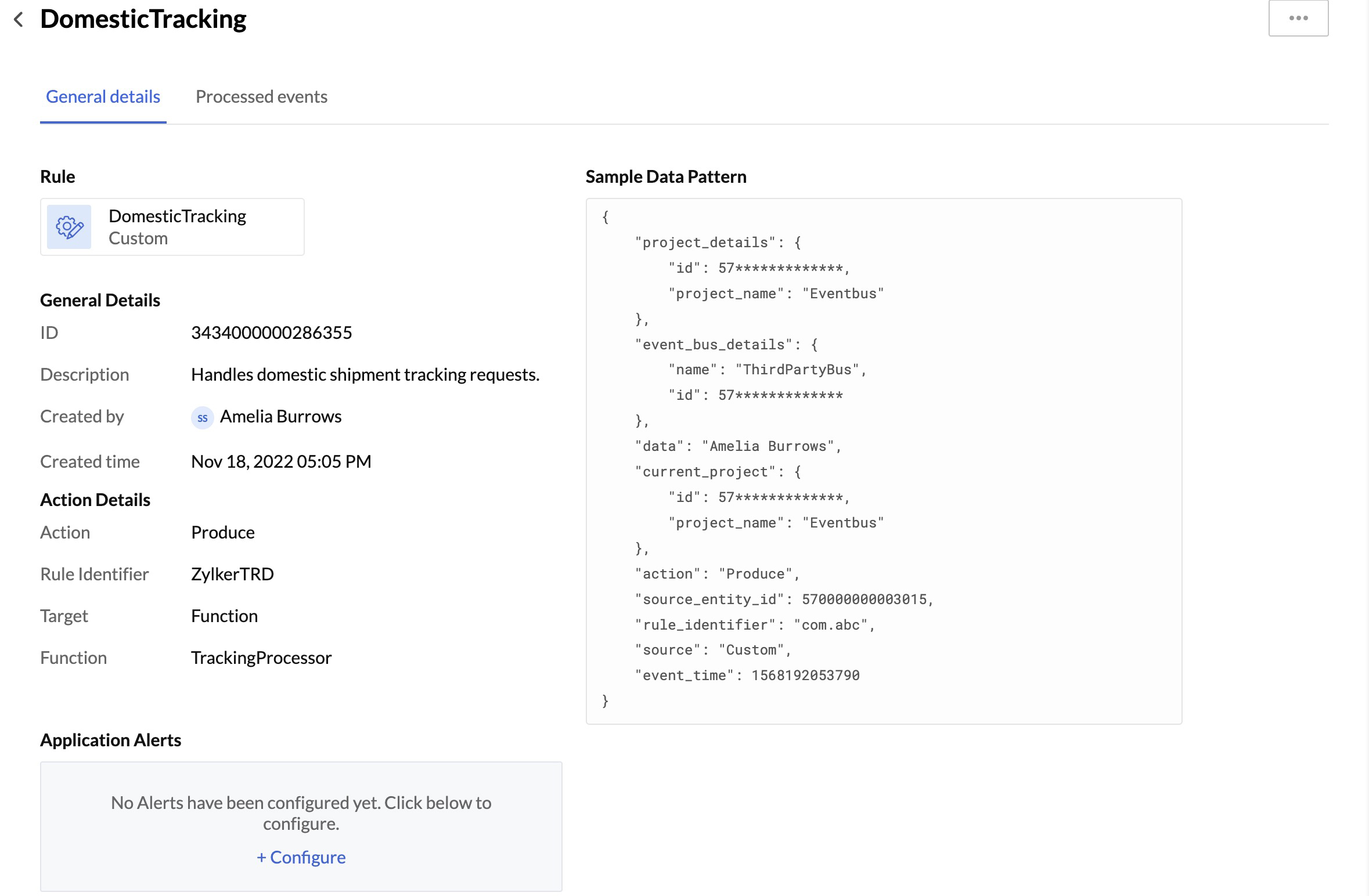Open the ellipsis options menu at top right
The height and width of the screenshot is (896, 1369).
[1298, 18]
